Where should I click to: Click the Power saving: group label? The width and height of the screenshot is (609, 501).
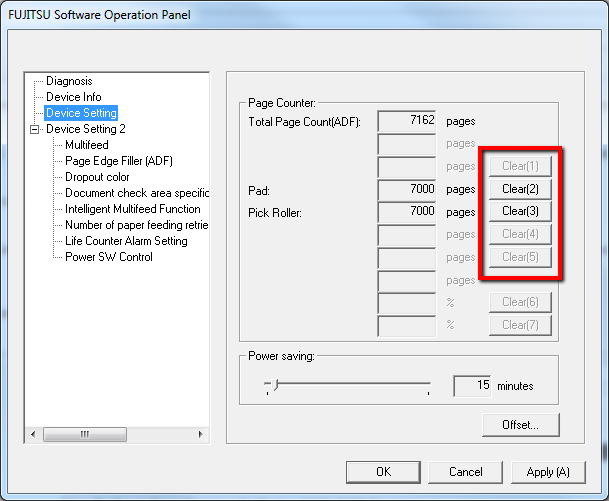coord(281,356)
